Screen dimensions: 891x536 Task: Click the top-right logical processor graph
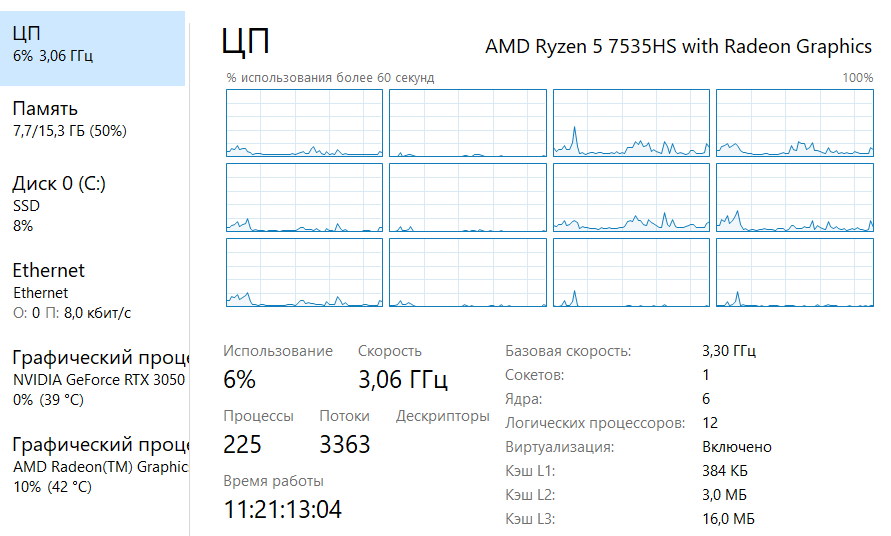point(794,123)
